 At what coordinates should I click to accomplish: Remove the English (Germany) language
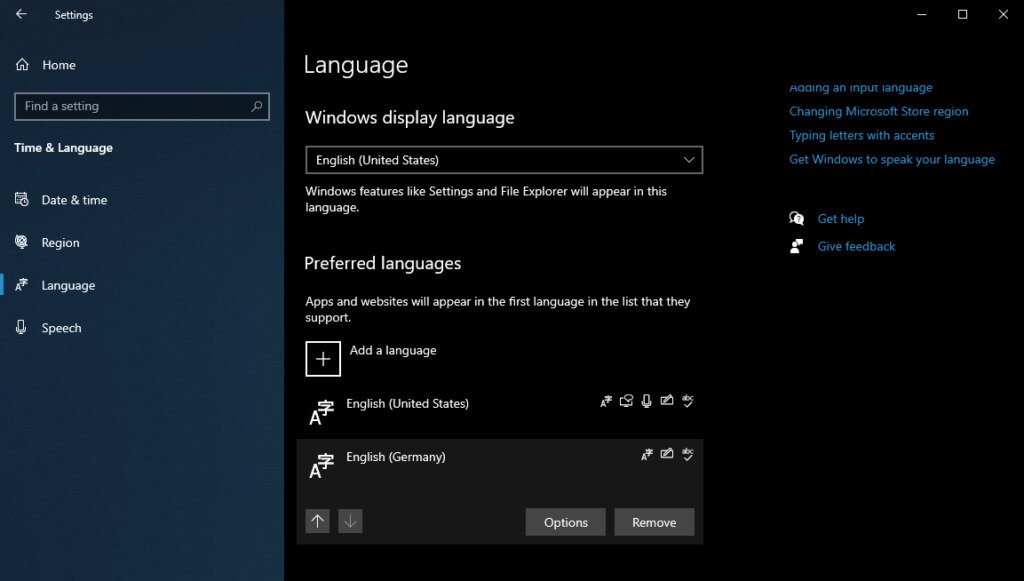(654, 521)
